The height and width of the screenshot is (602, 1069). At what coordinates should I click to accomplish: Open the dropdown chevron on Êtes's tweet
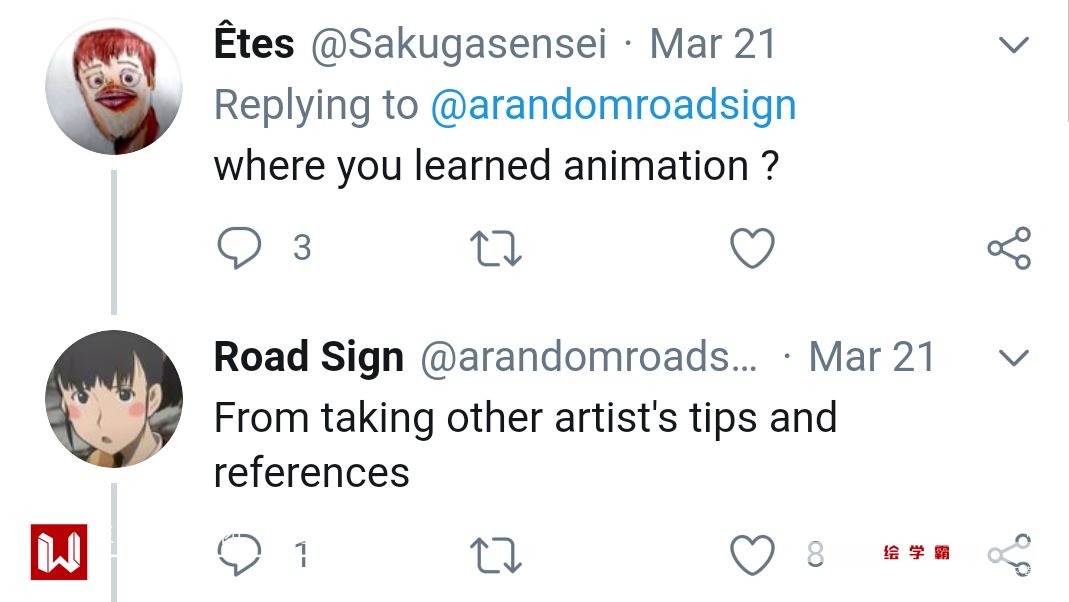click(1014, 45)
